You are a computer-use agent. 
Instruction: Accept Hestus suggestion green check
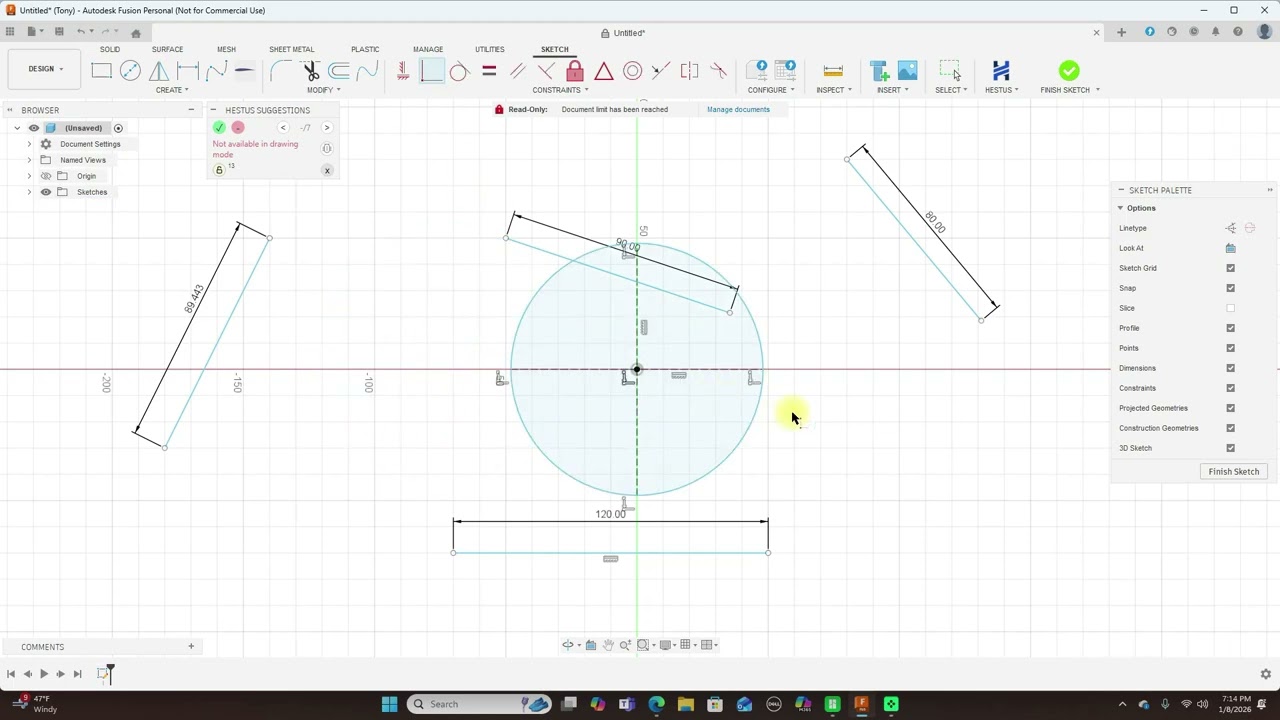tap(219, 127)
